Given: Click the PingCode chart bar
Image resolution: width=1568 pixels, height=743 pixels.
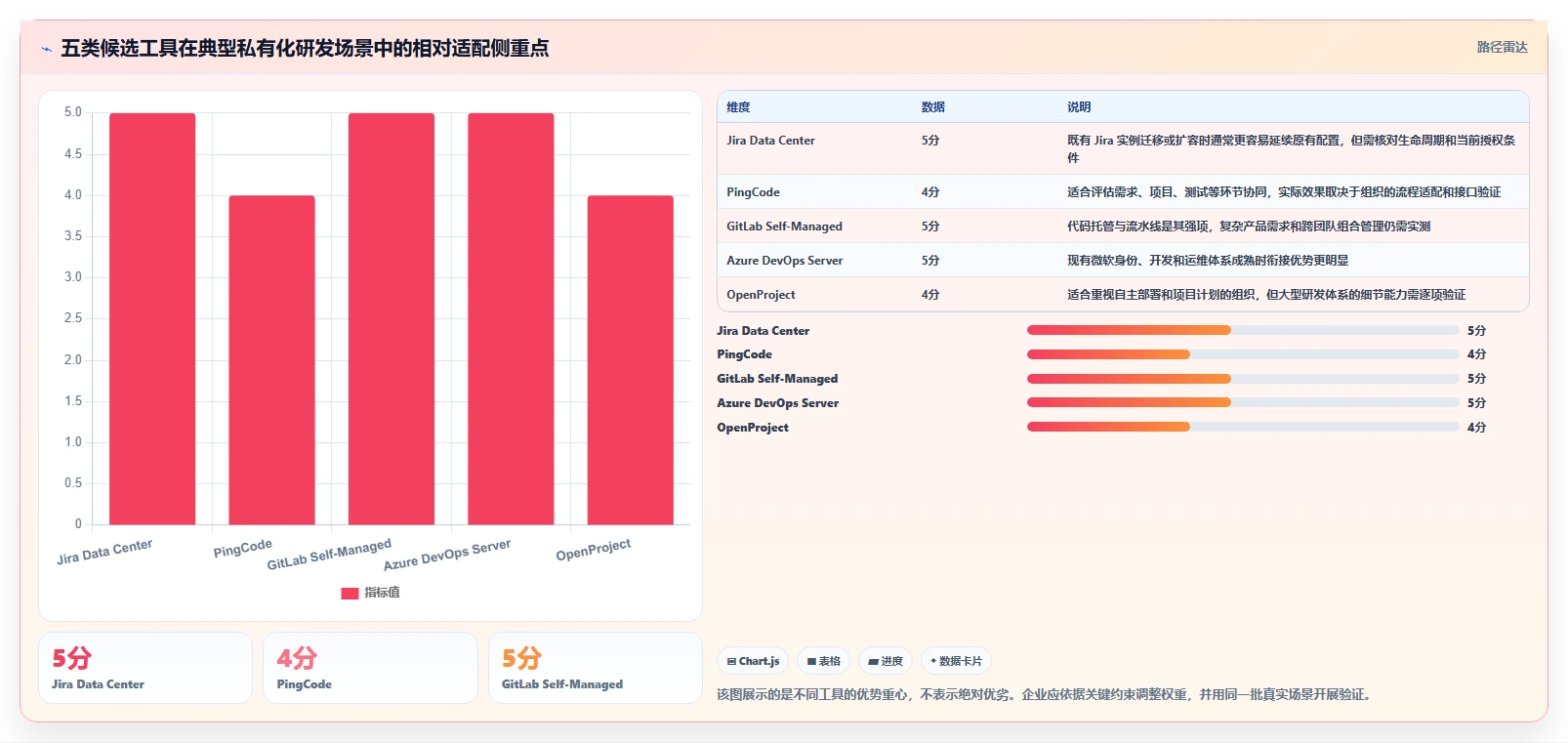Looking at the screenshot, I should click(x=271, y=359).
